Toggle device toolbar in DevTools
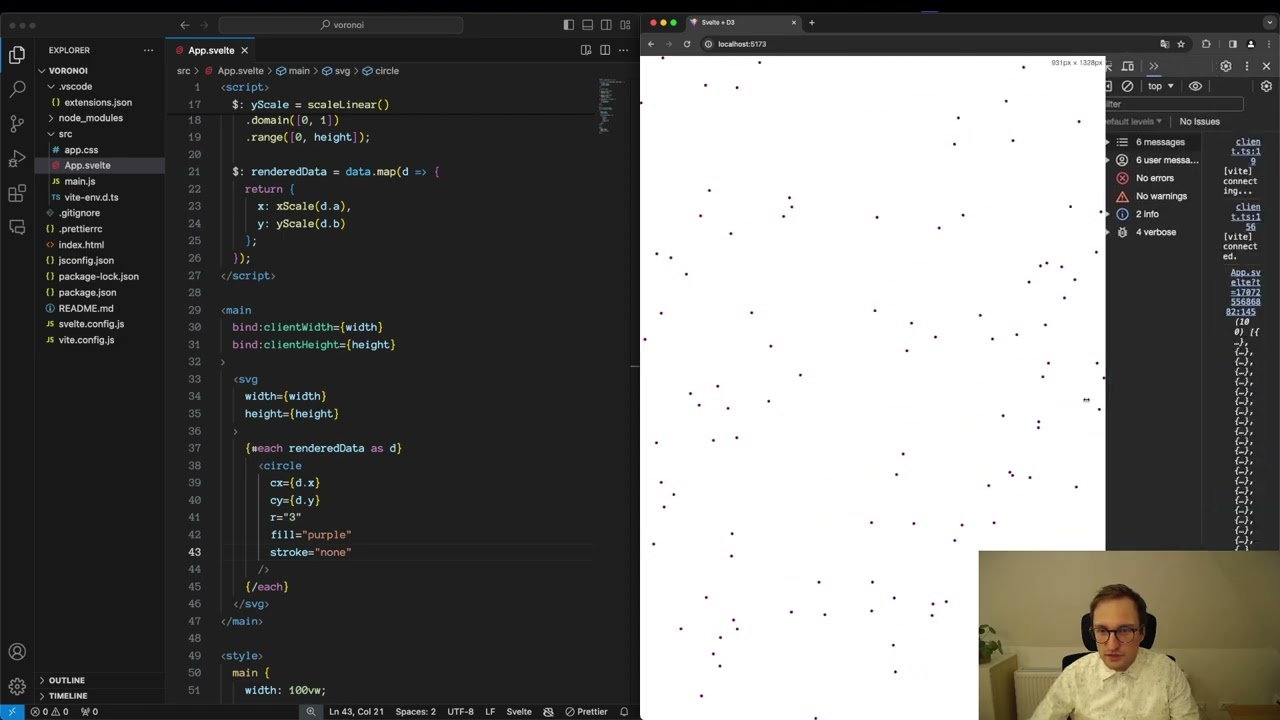Screen dimensions: 1280x720 (1128, 66)
